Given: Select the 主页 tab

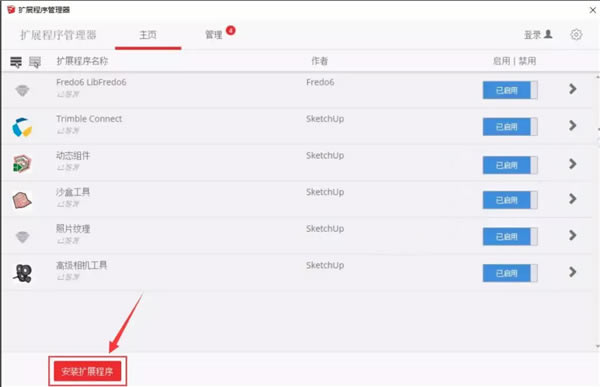Looking at the screenshot, I should [x=148, y=35].
